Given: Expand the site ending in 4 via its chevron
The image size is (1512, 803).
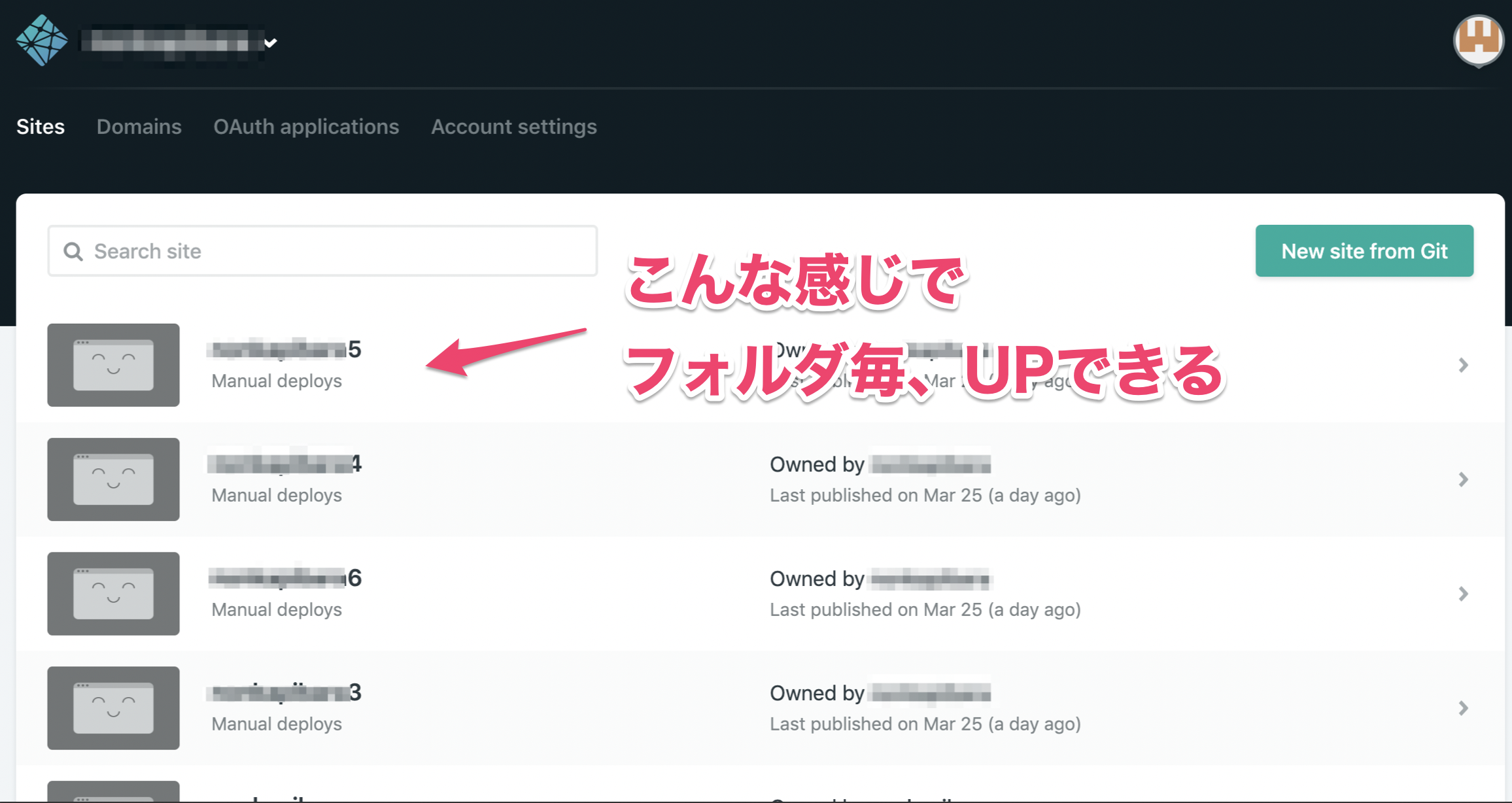Looking at the screenshot, I should point(1463,479).
